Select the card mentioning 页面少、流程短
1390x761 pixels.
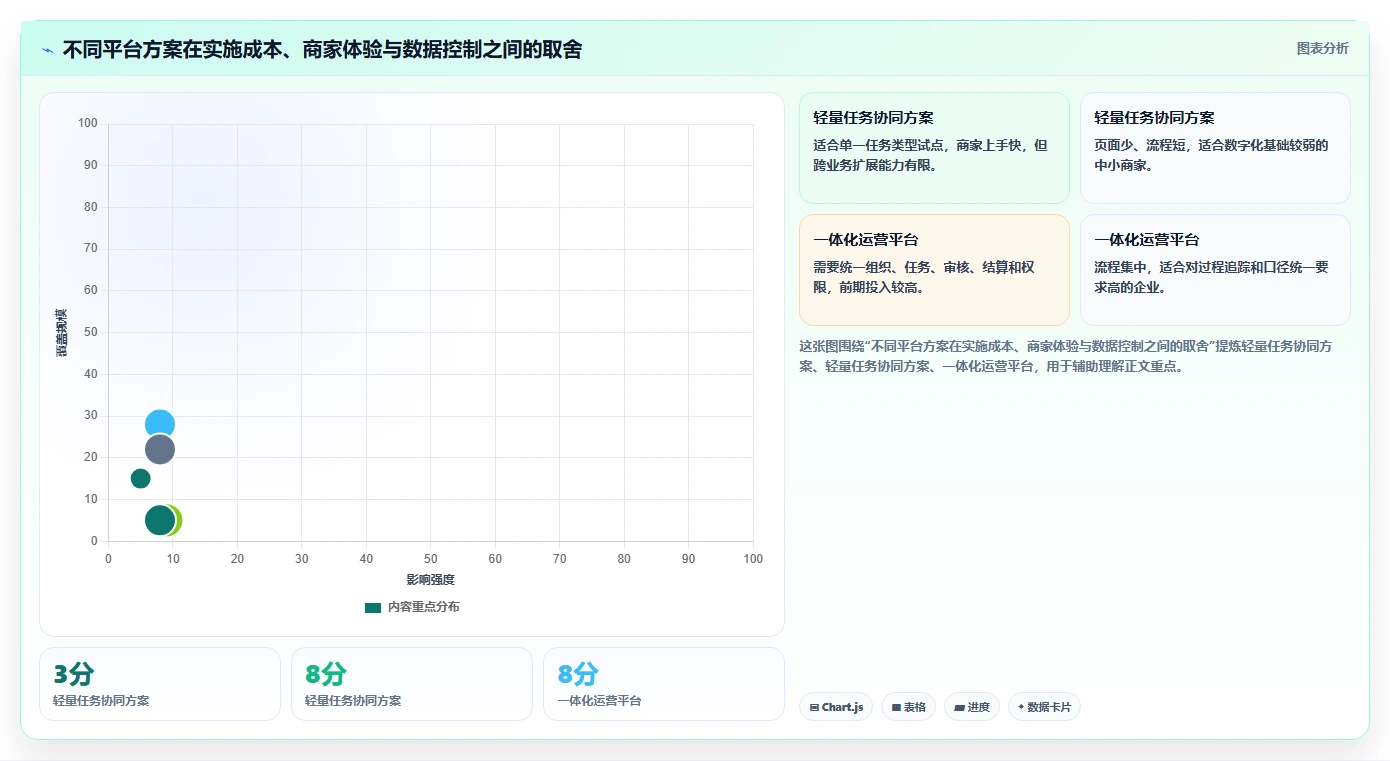pos(1215,148)
